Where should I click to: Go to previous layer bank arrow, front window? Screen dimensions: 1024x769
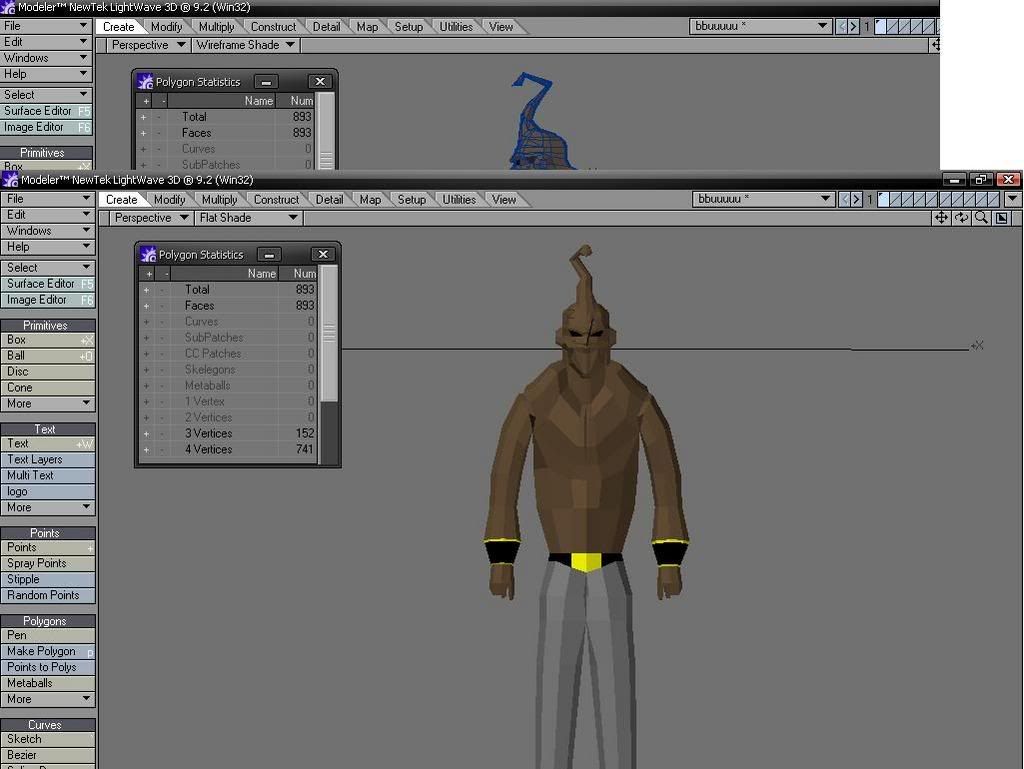845,199
